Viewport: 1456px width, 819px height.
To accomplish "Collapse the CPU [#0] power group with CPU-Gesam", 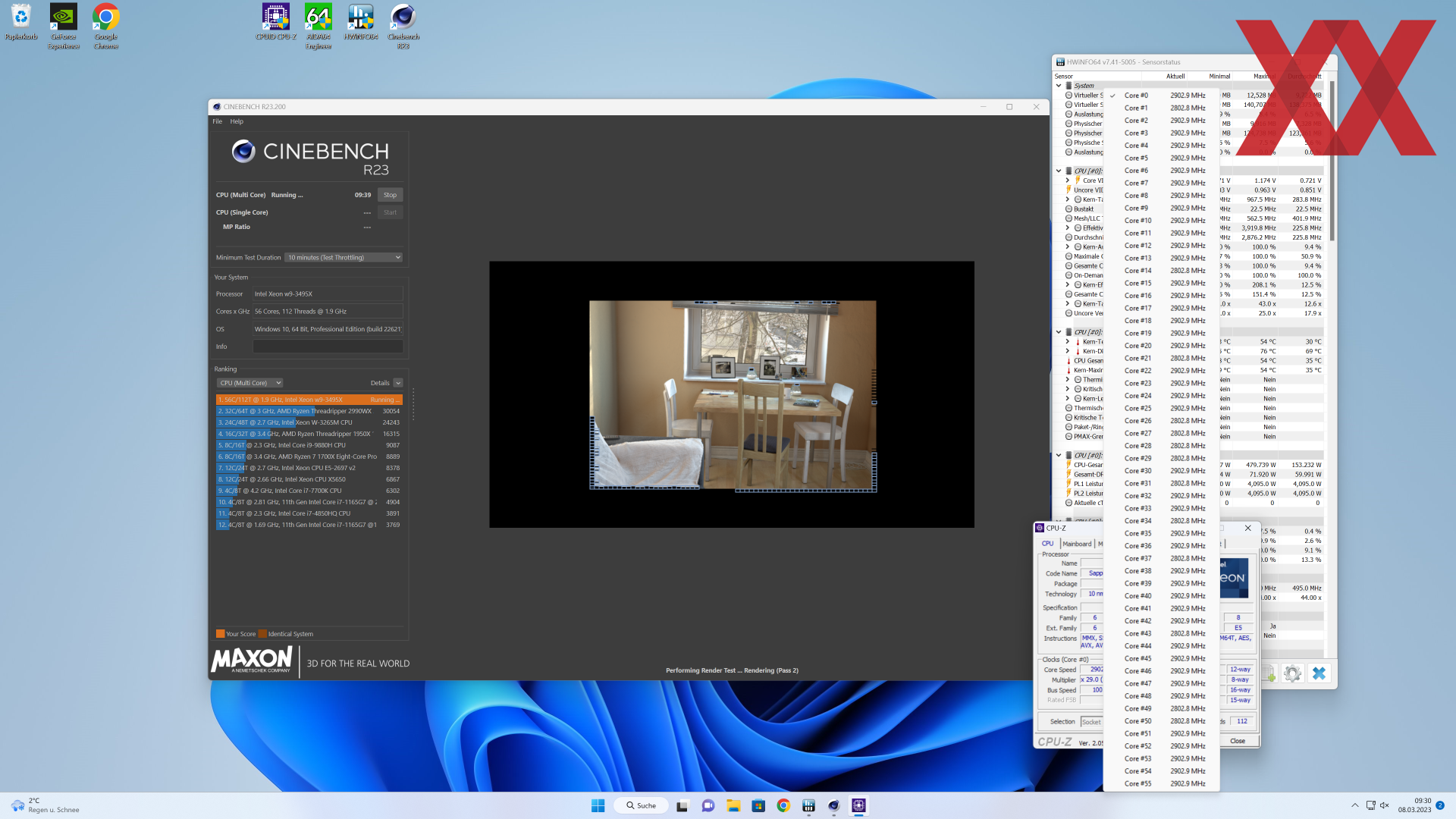I will (1059, 456).
